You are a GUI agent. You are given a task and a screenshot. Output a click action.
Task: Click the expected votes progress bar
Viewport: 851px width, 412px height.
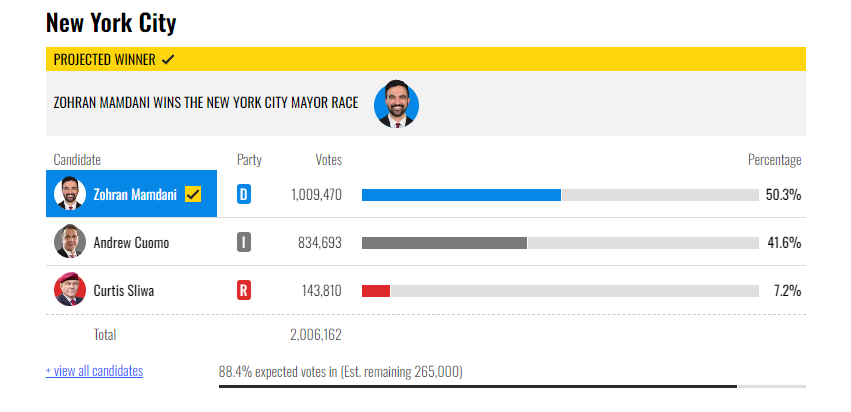[x=478, y=386]
